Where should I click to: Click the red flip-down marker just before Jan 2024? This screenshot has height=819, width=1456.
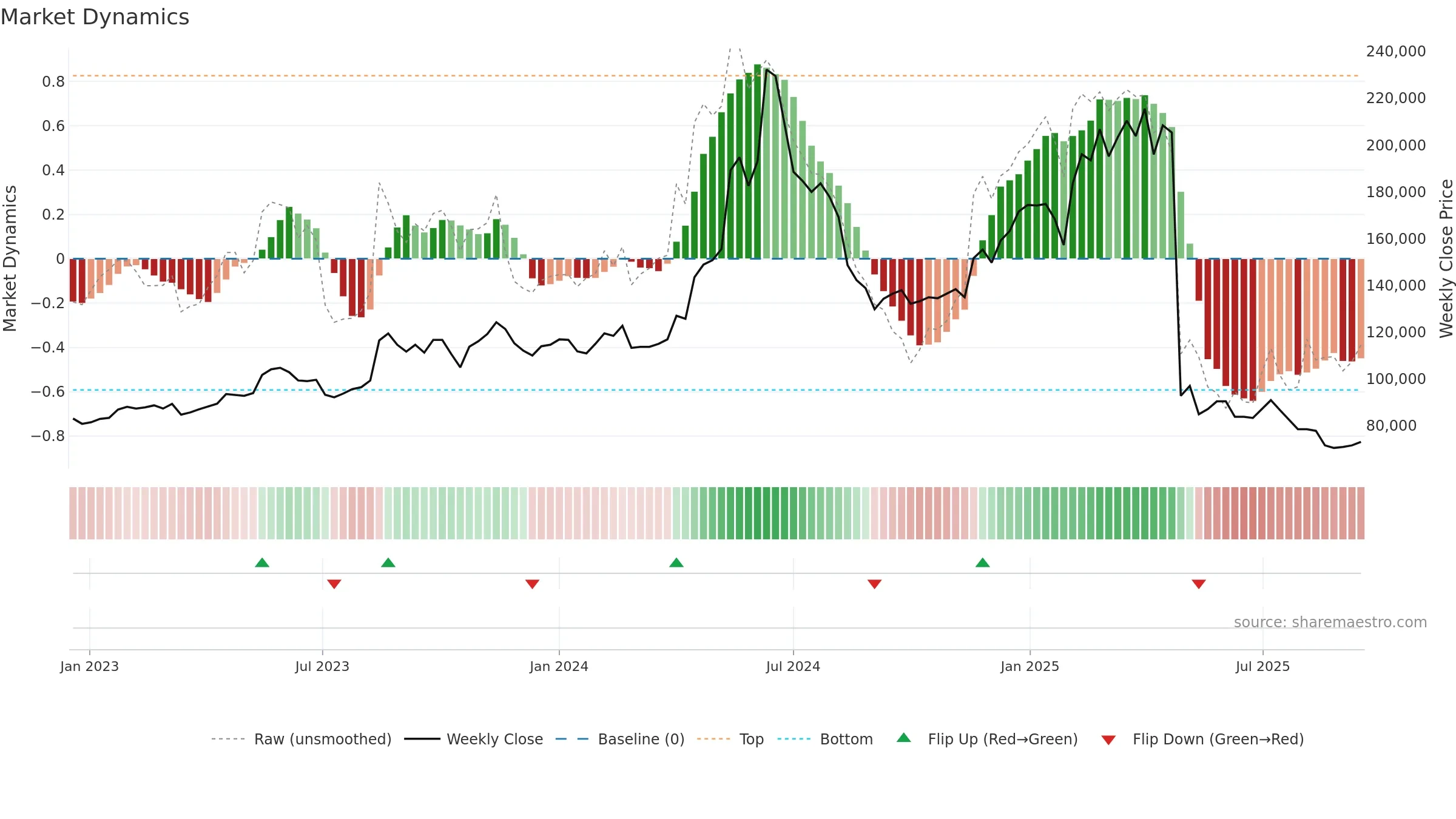click(x=532, y=584)
